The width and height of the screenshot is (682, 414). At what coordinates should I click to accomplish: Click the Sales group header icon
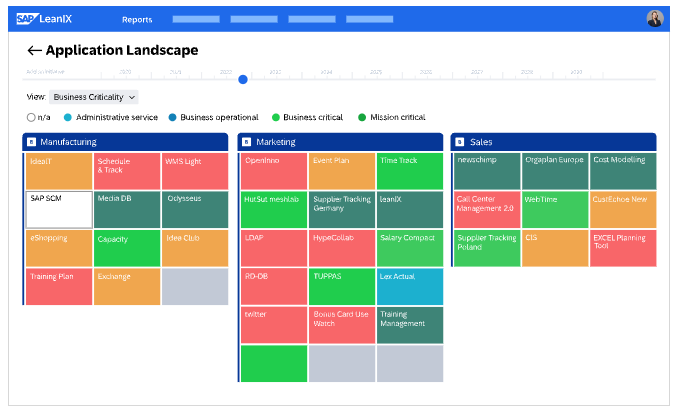[x=460, y=142]
